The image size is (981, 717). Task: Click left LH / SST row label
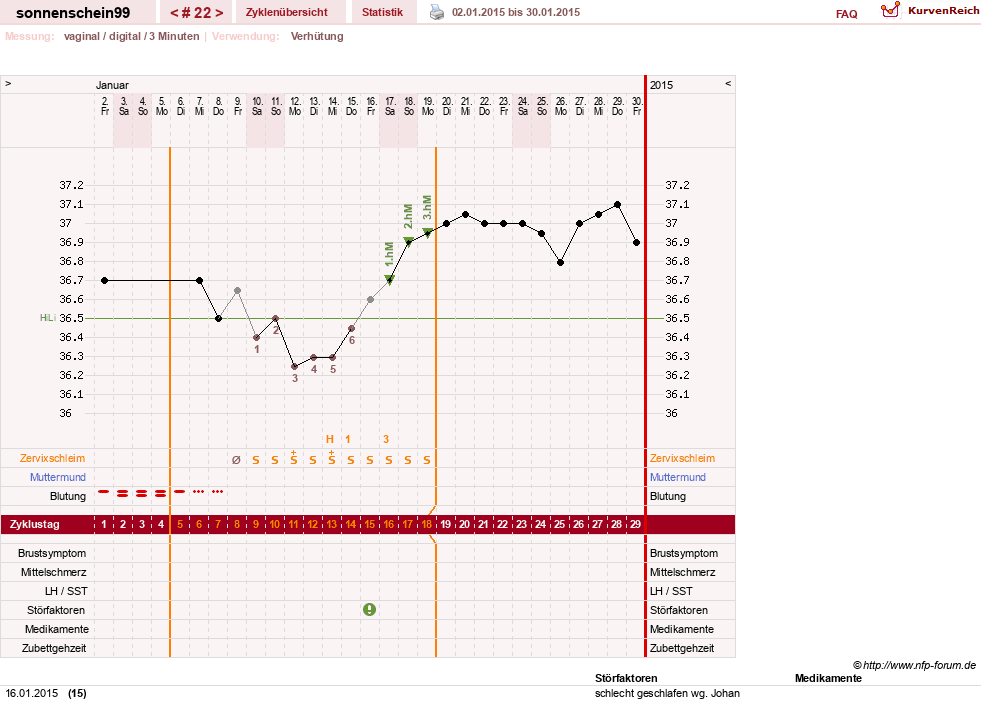66,591
